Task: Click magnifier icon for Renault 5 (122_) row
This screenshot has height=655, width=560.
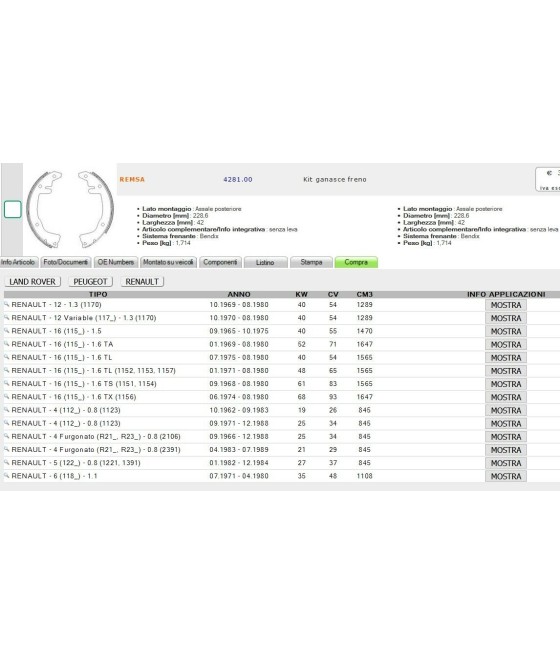Action: tap(7, 462)
